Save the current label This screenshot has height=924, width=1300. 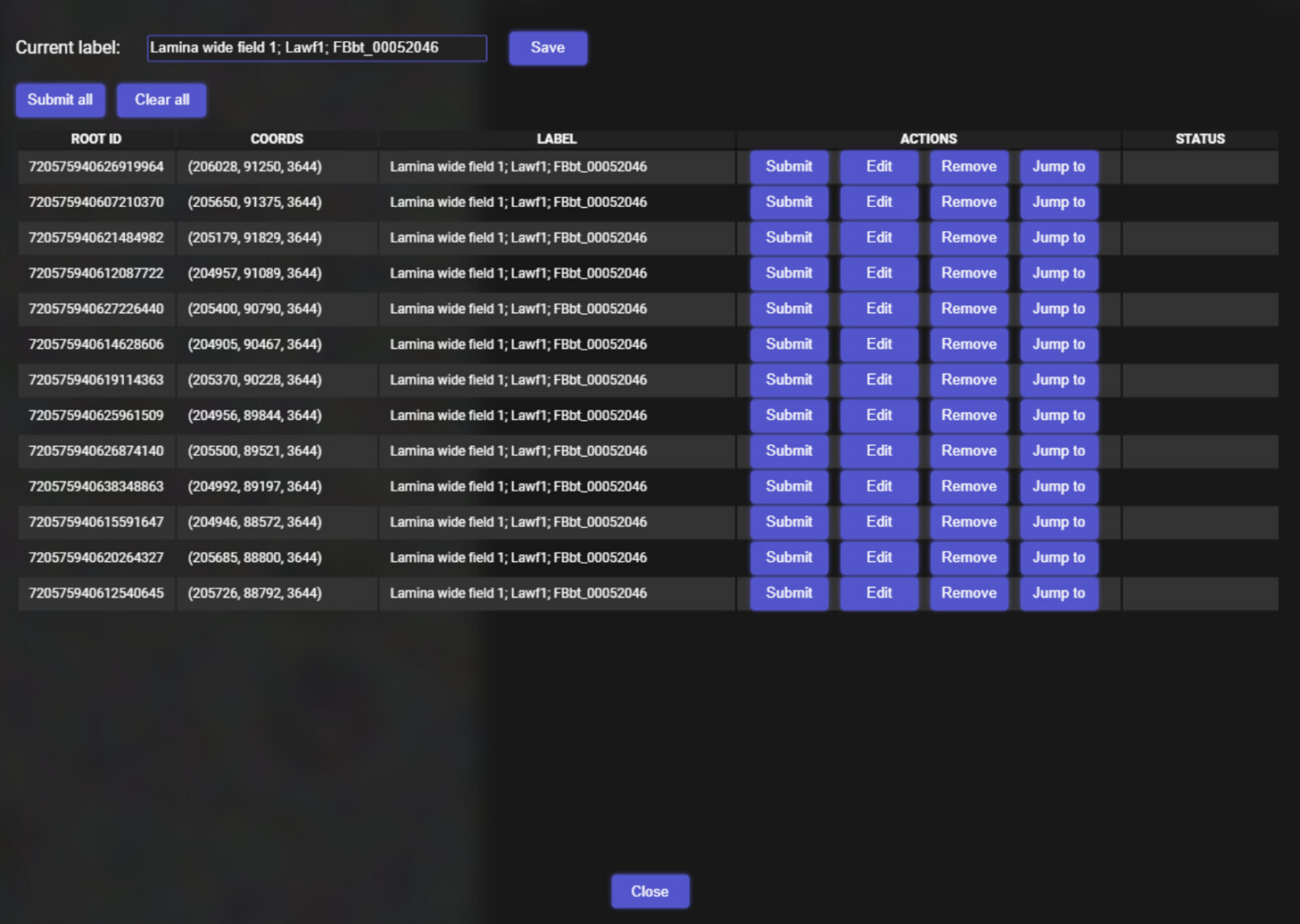548,48
